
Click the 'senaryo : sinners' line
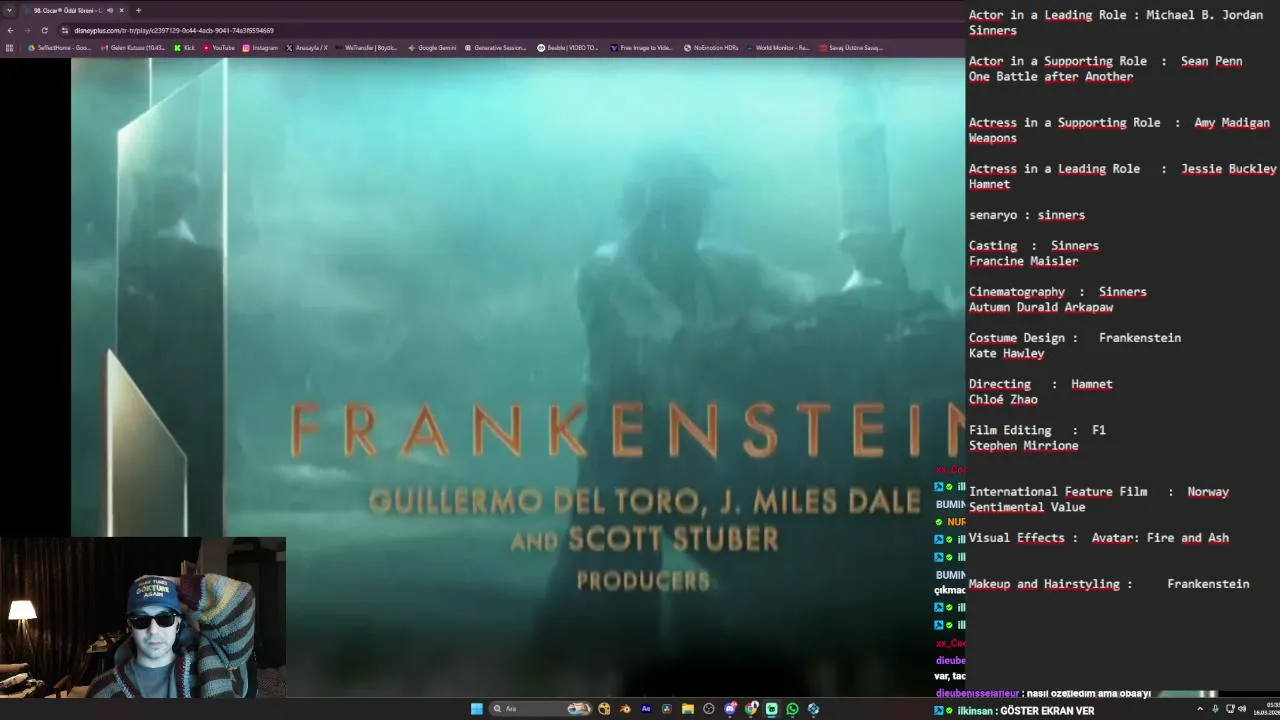point(1026,215)
